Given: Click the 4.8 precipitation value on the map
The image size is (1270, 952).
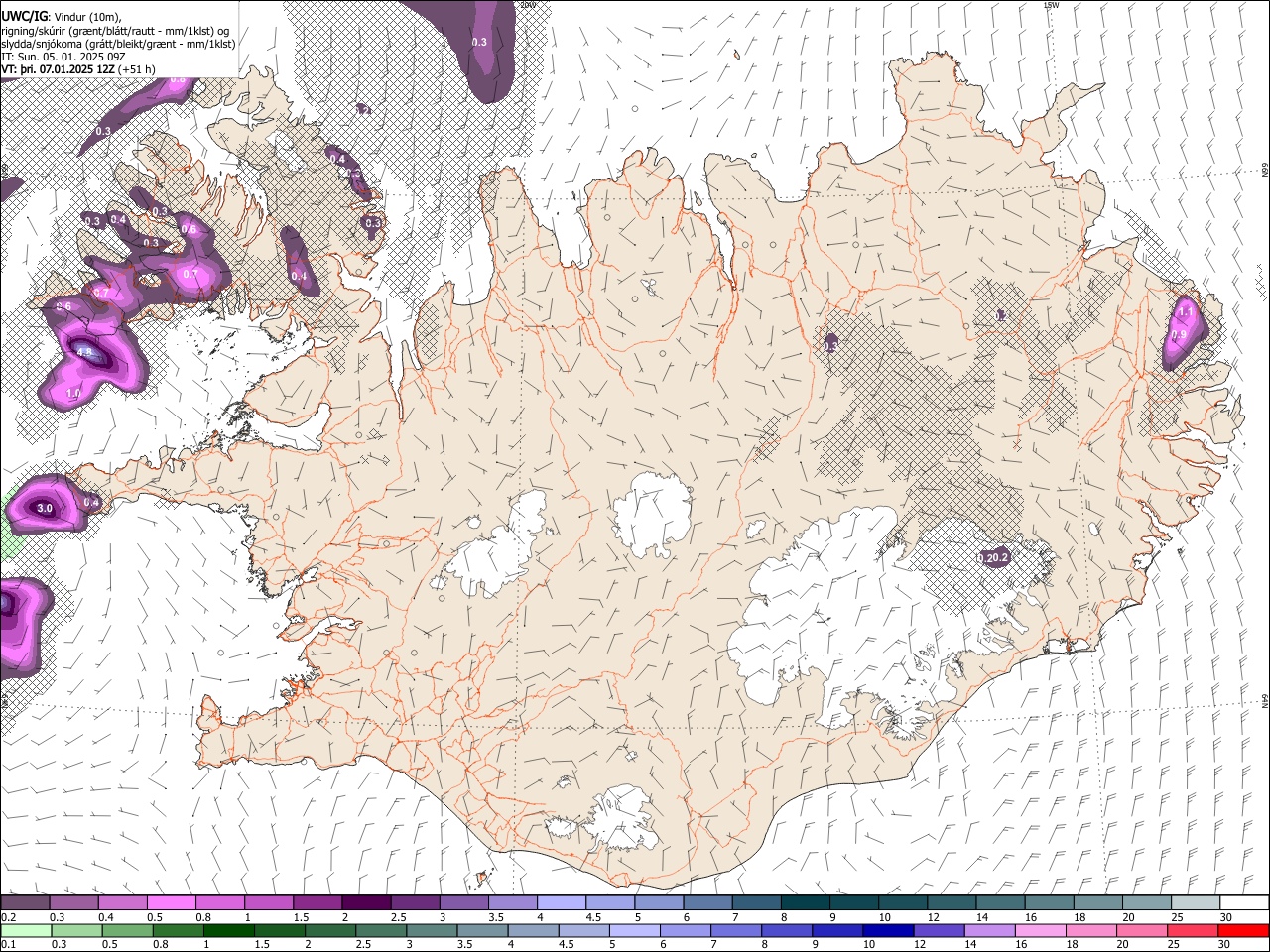Looking at the screenshot, I should coord(84,352).
